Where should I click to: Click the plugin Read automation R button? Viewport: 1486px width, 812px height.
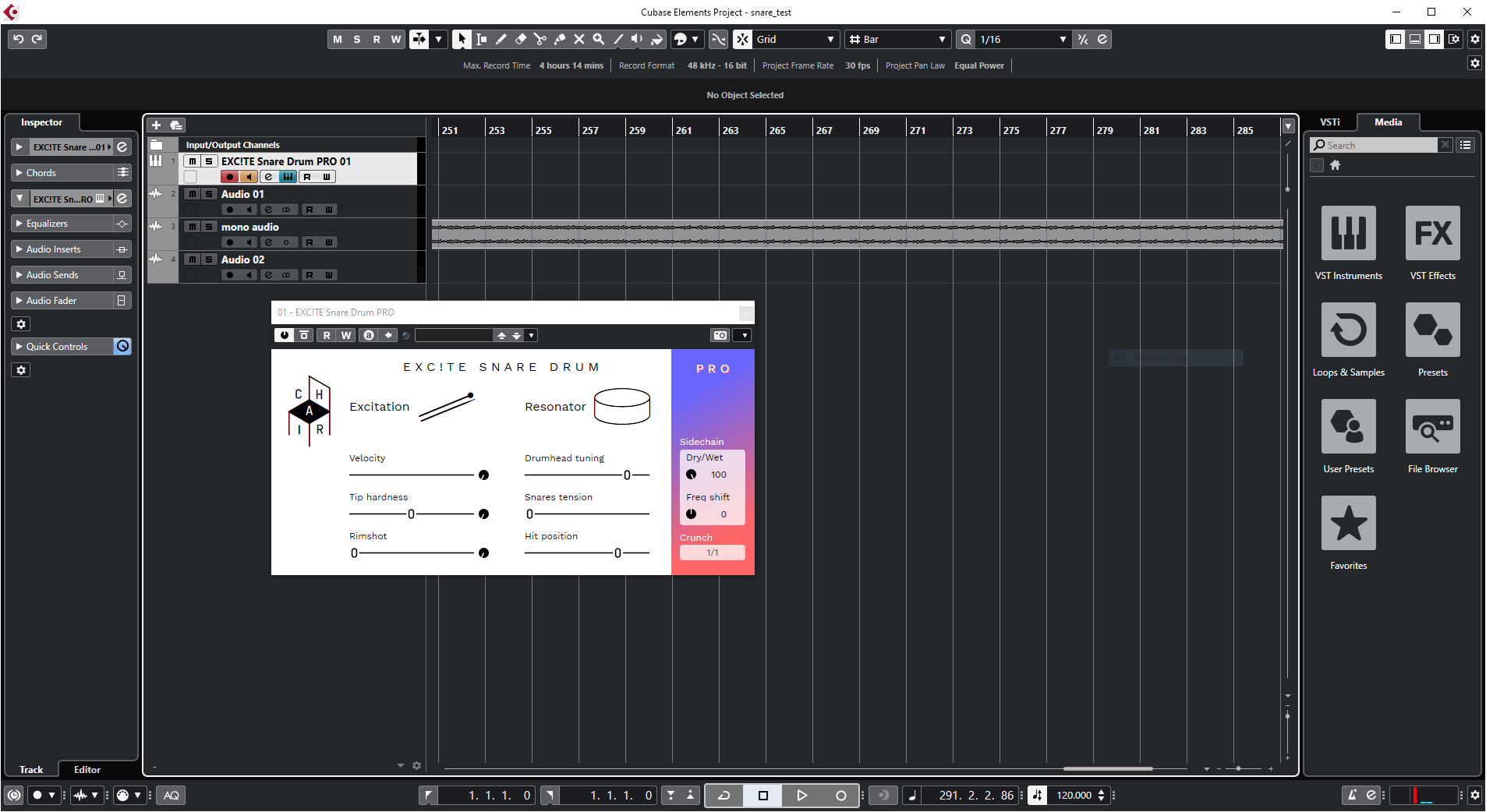tap(327, 335)
